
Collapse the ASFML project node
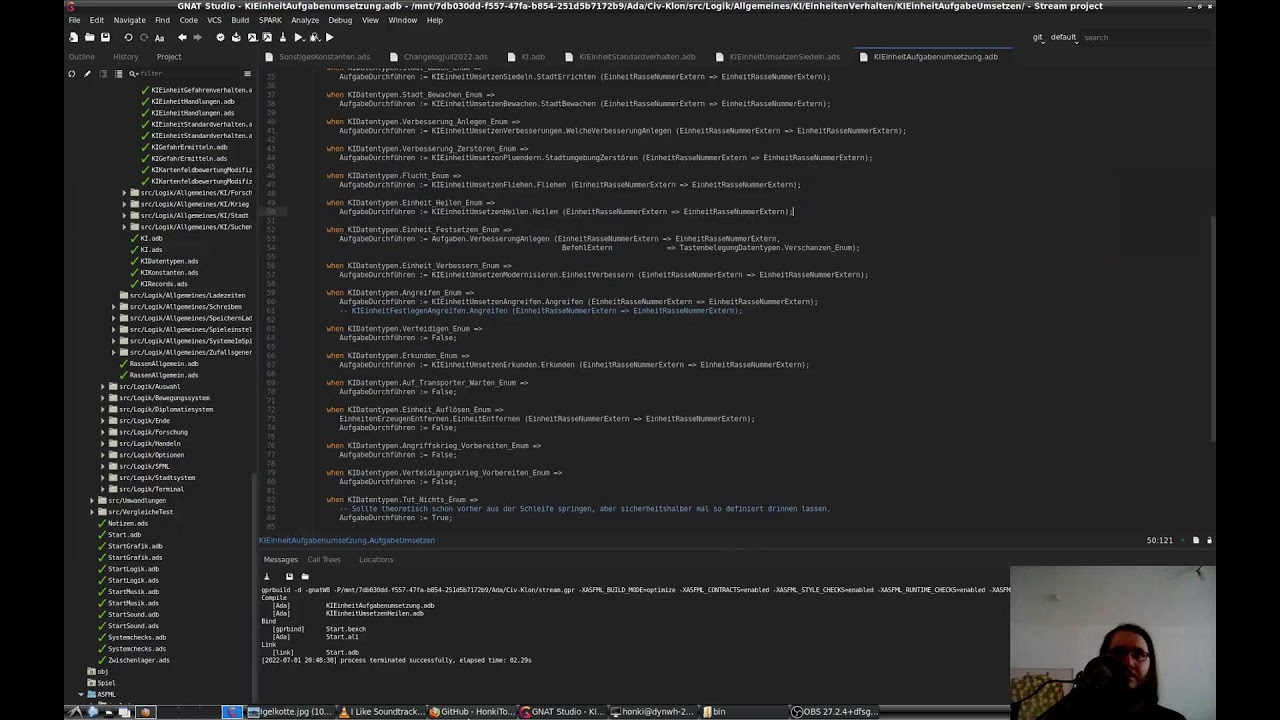pyautogui.click(x=81, y=694)
